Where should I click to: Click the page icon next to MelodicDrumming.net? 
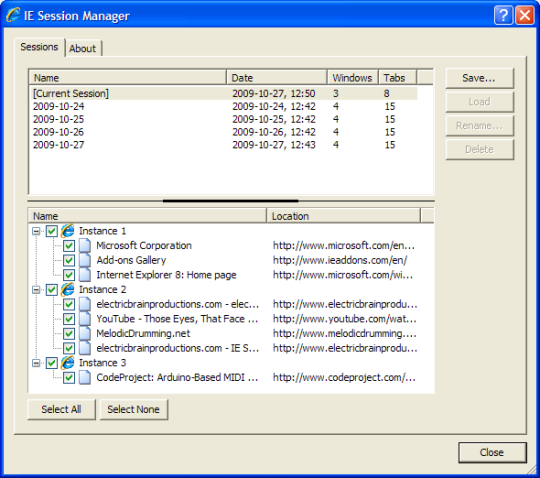[x=85, y=333]
